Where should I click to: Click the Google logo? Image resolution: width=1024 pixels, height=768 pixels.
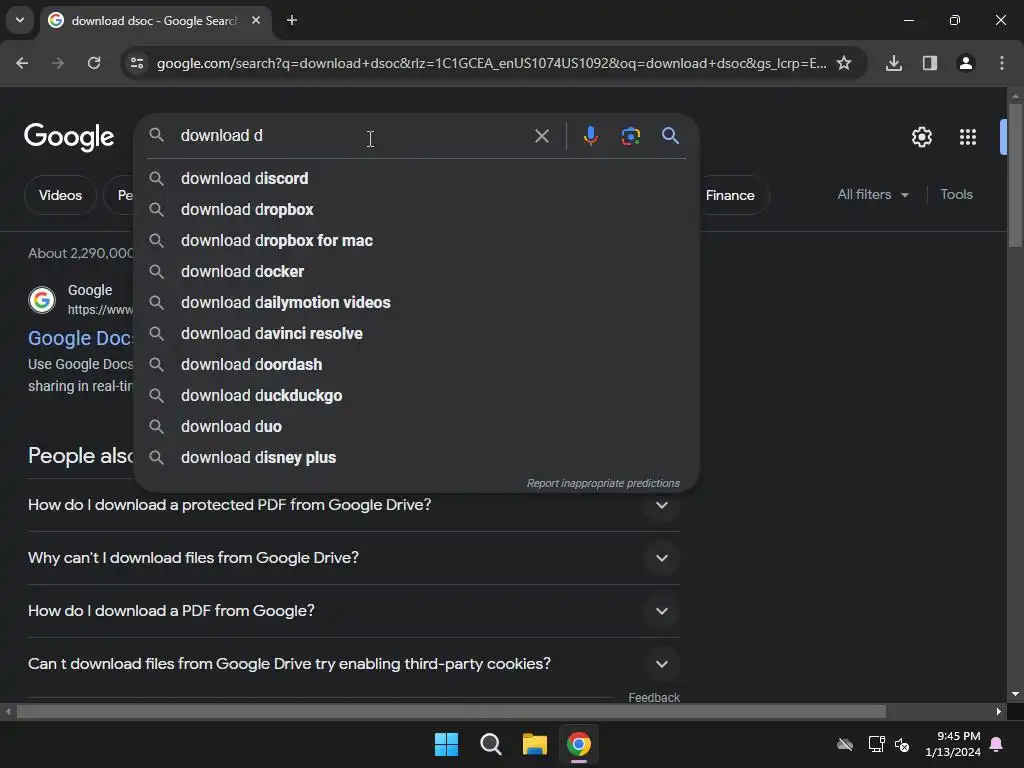(x=69, y=136)
